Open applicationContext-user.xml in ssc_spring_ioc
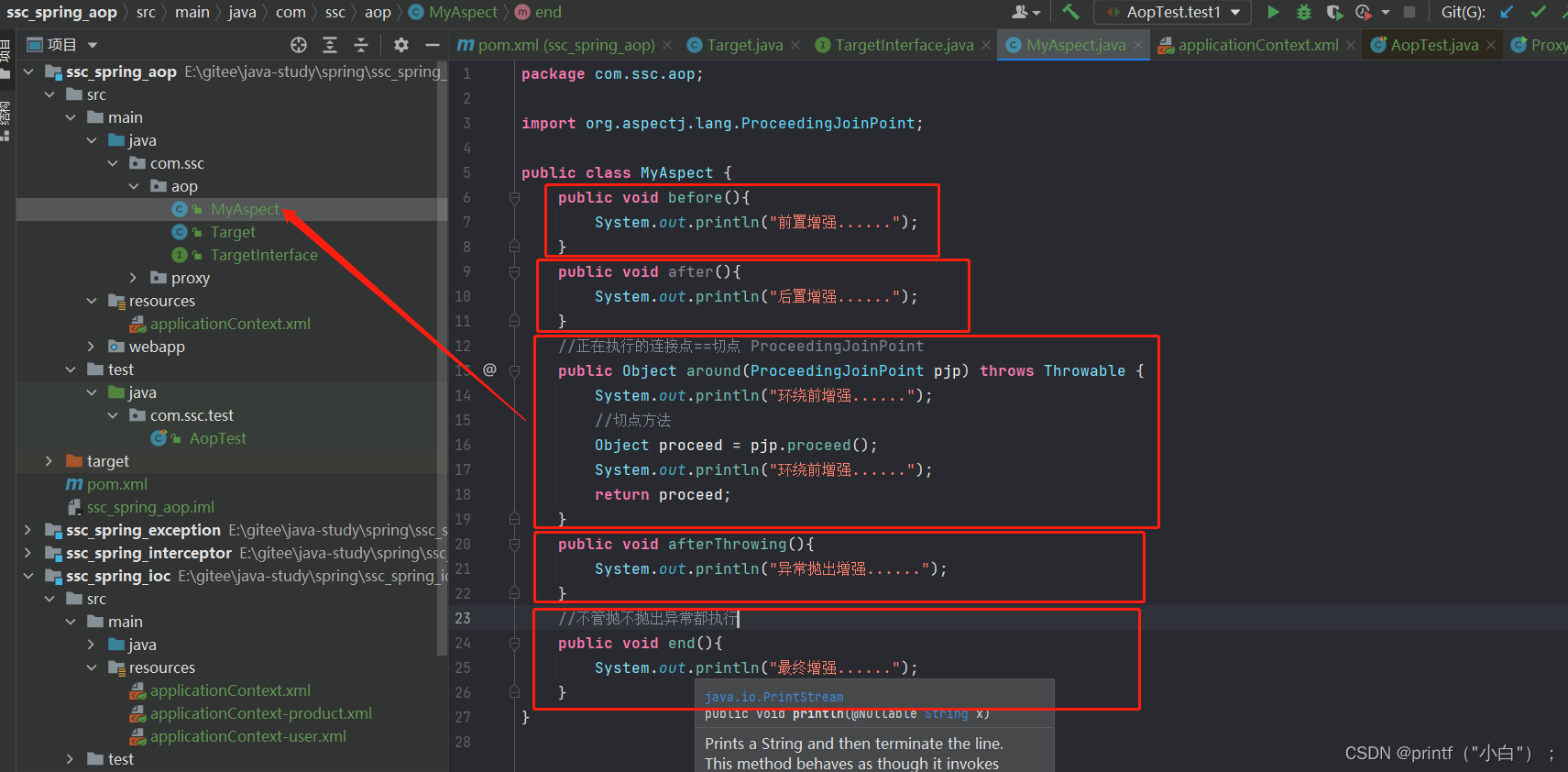 point(248,736)
